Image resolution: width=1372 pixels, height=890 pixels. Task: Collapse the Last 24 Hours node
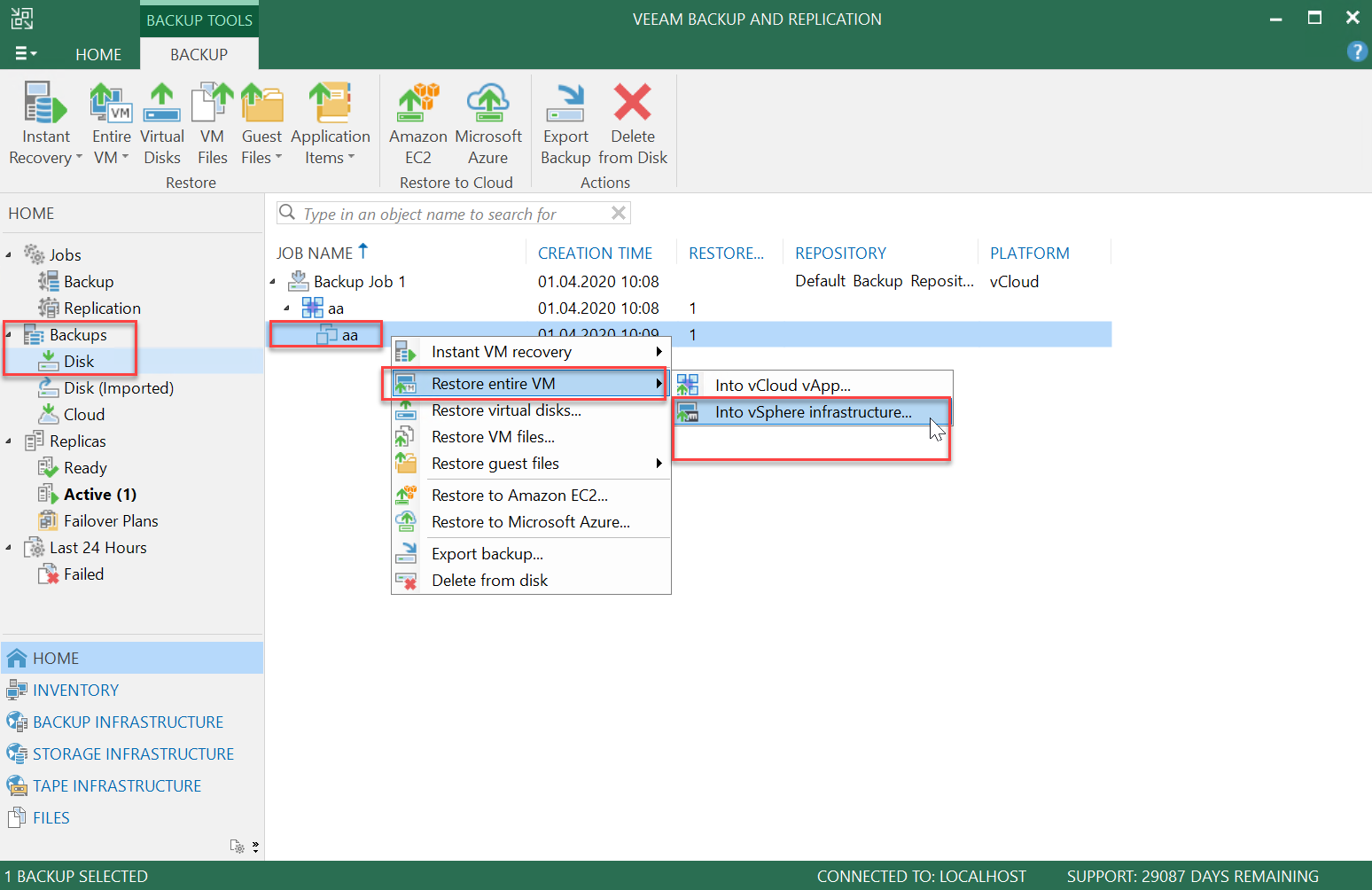(9, 548)
